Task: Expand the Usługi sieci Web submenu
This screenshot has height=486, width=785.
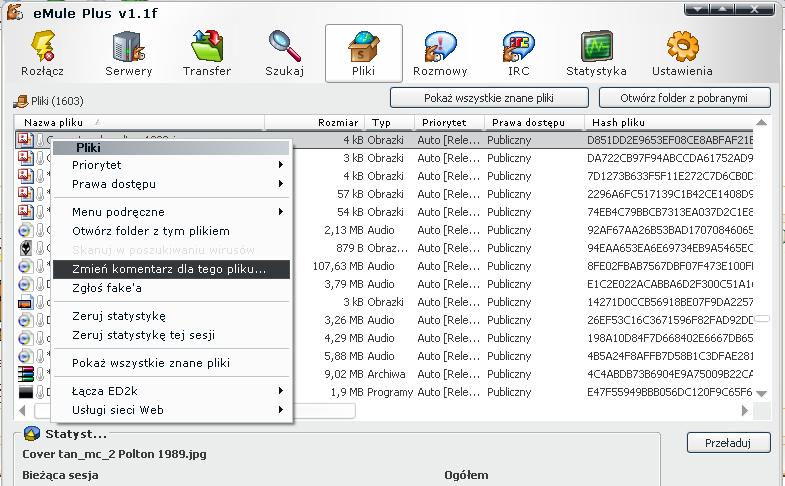Action: click(171, 410)
